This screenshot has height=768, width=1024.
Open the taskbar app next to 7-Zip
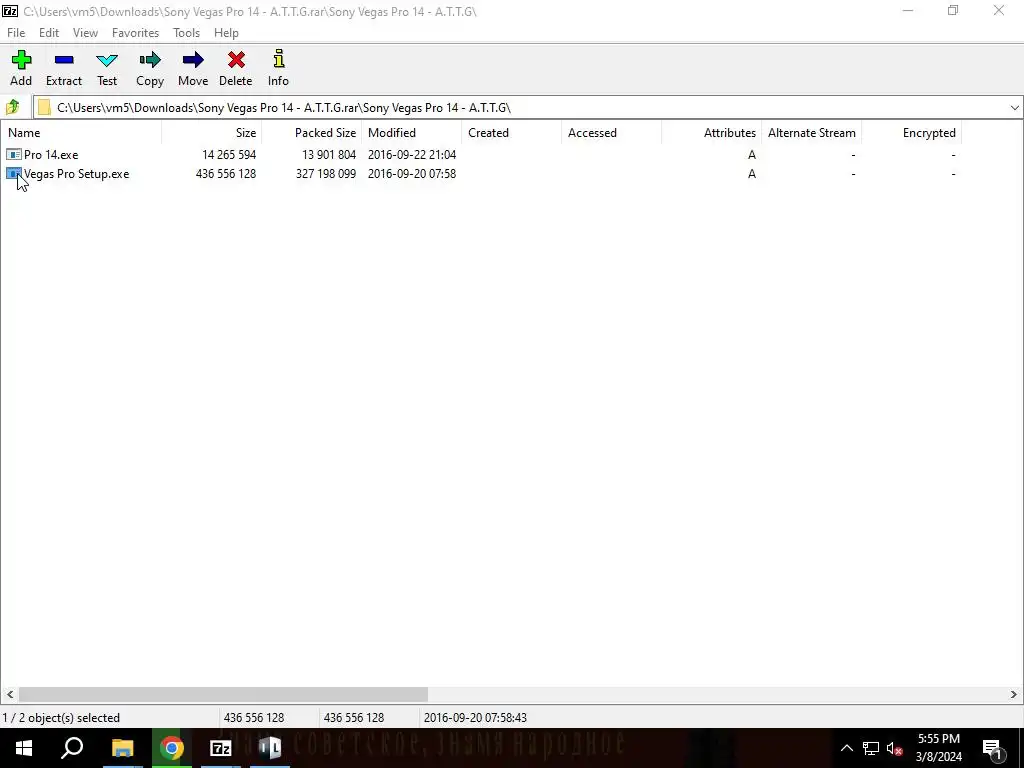click(270, 748)
